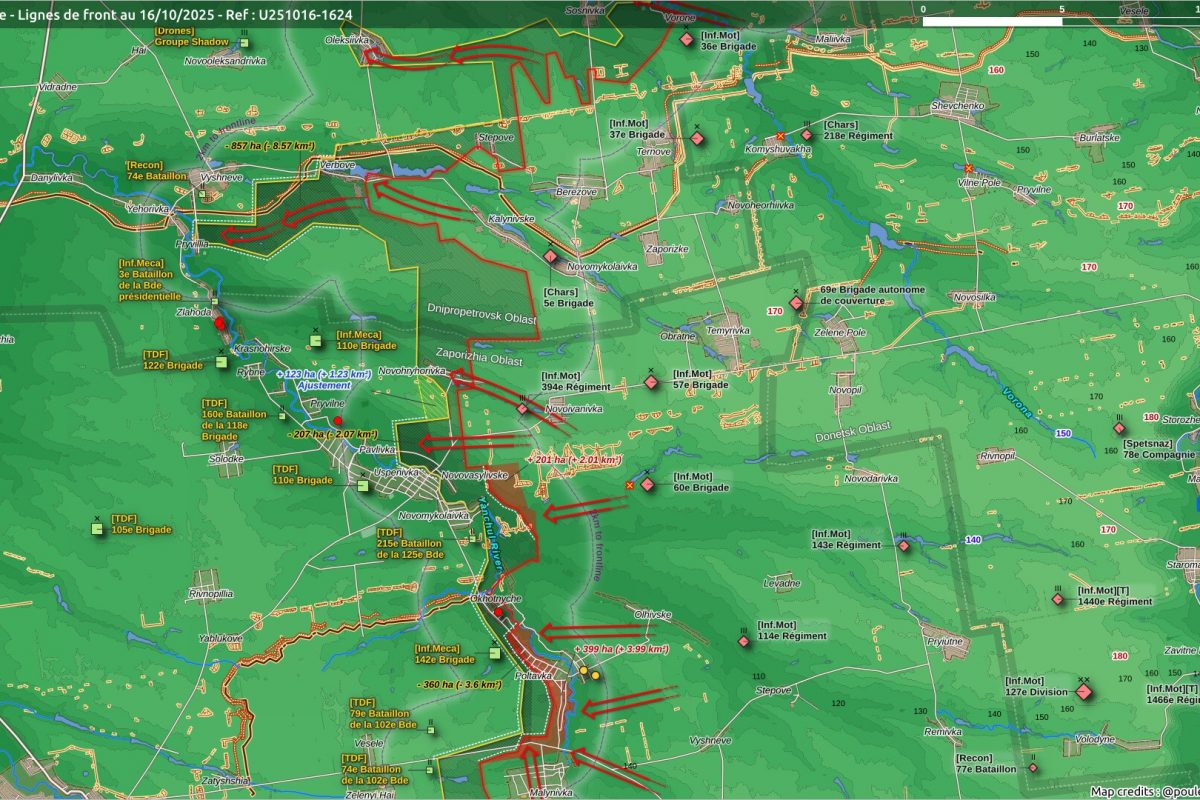This screenshot has width=1200, height=800.
Task: Click the Novomykolaivka town label near 5e Brigade
Action: tap(601, 267)
